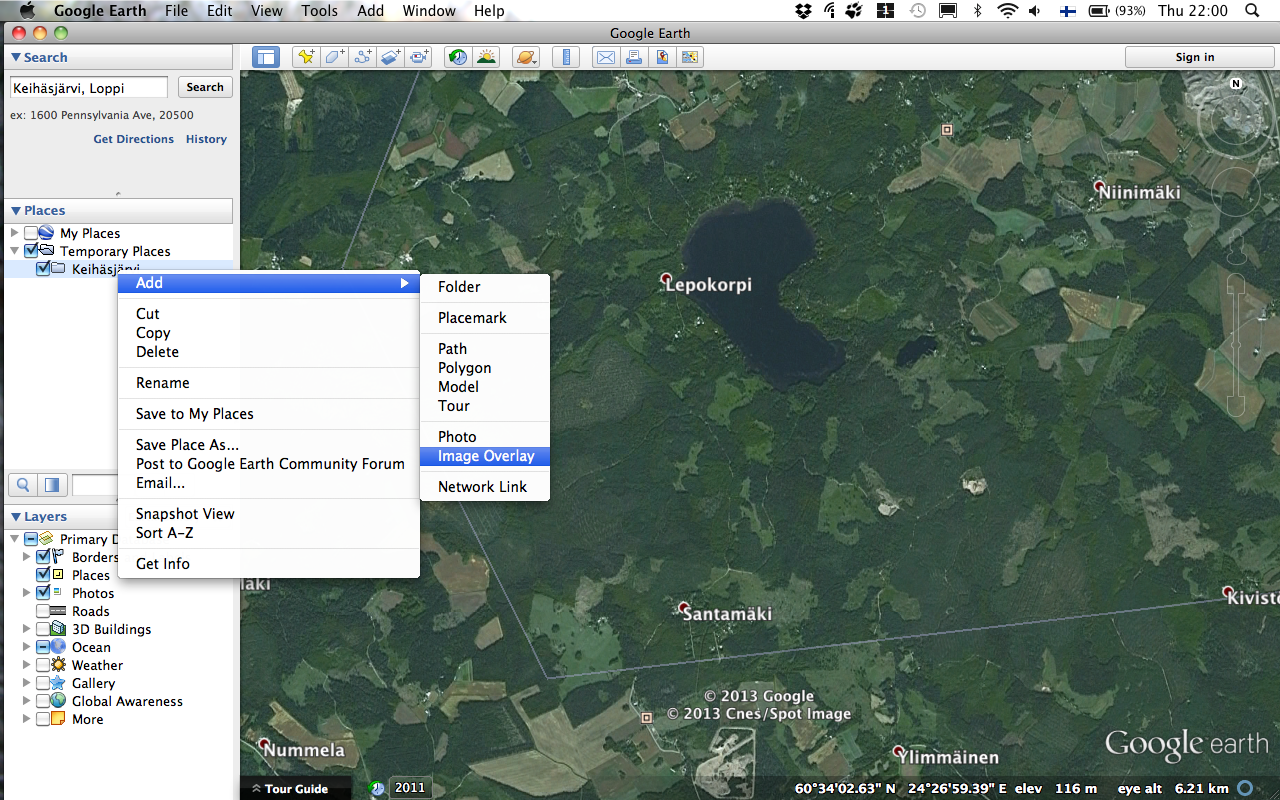Image resolution: width=1280 pixels, height=800 pixels.
Task: Select Get Info in the context menu
Action: click(268, 564)
